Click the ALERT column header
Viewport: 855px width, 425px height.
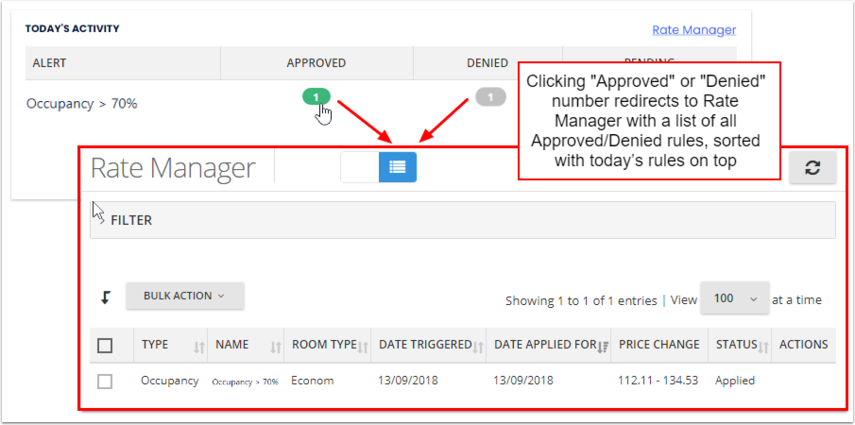(x=49, y=63)
